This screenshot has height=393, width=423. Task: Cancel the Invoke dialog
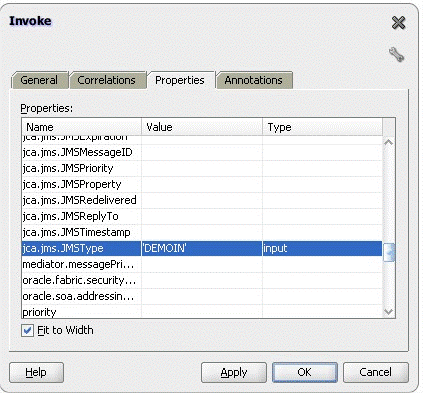coord(376,372)
